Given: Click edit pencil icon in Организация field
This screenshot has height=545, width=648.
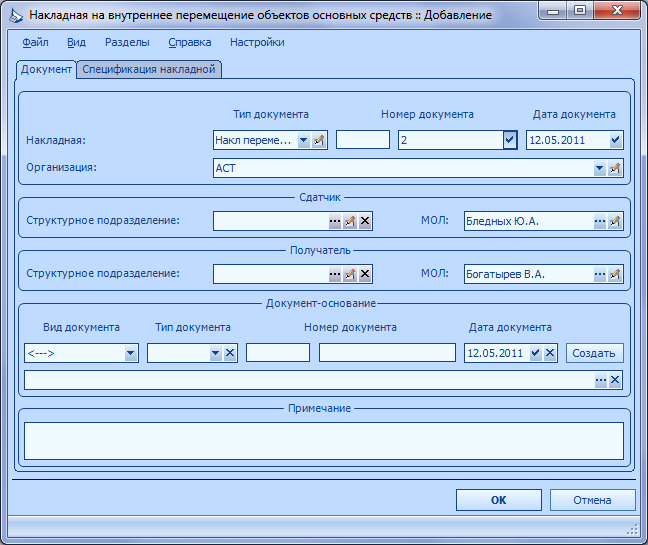Looking at the screenshot, I should (615, 168).
